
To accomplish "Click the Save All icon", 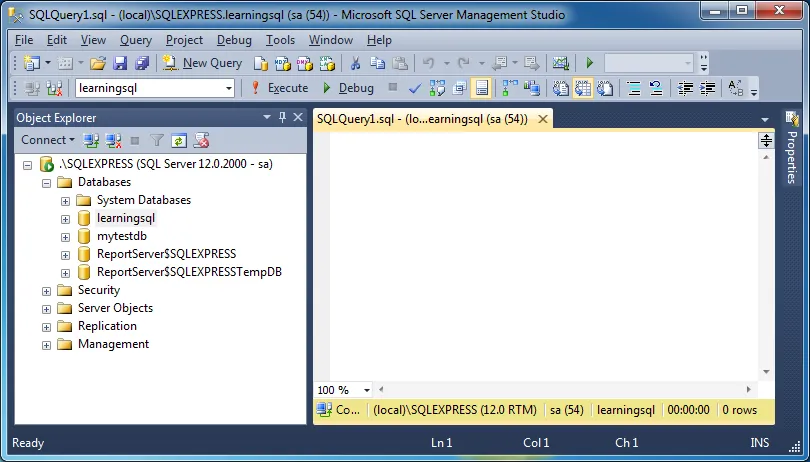I will click(142, 63).
